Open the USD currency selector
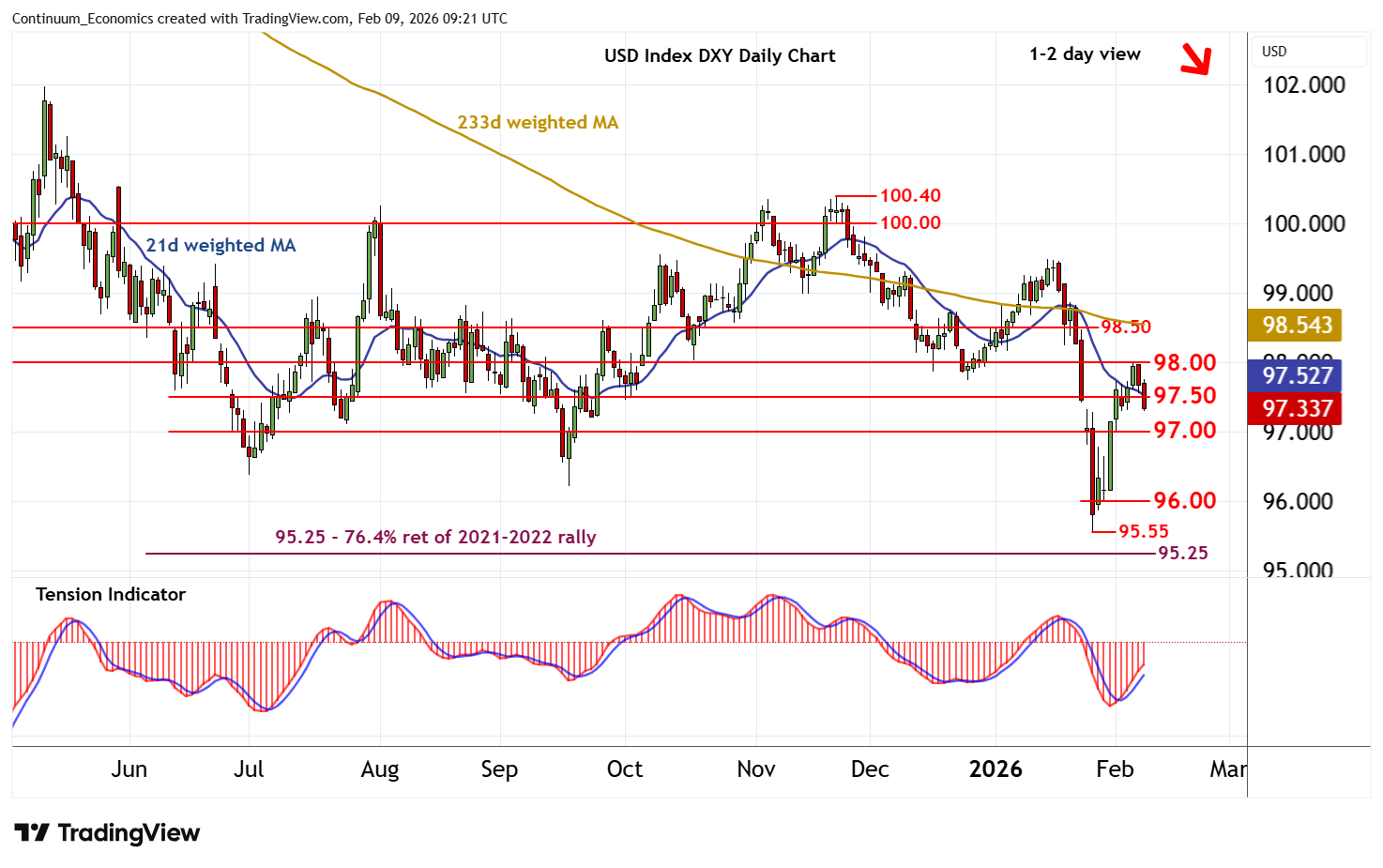Screen dimensions: 1383x868 (1275, 52)
